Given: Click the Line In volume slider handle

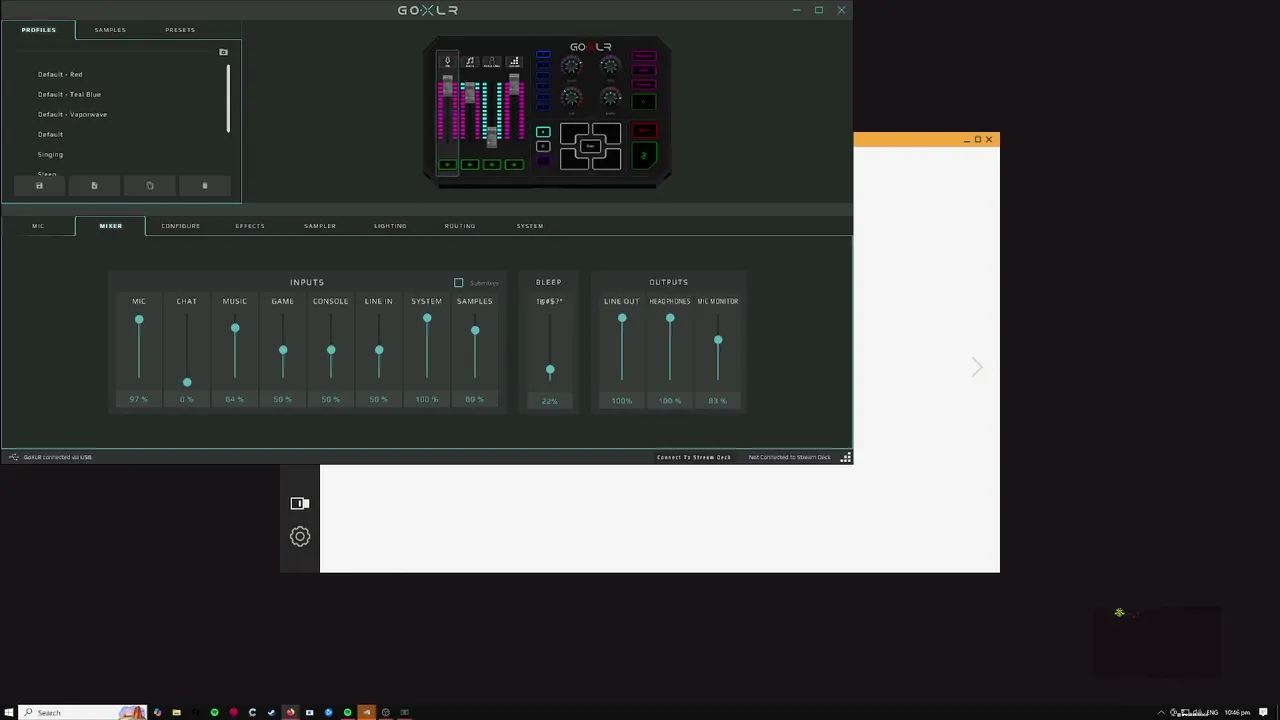Looking at the screenshot, I should [379, 350].
